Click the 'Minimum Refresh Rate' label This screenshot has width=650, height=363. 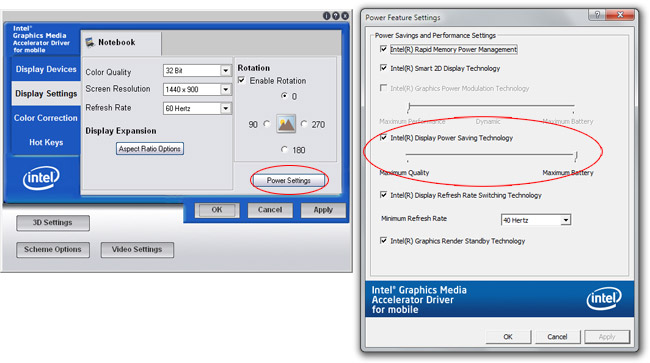click(414, 218)
